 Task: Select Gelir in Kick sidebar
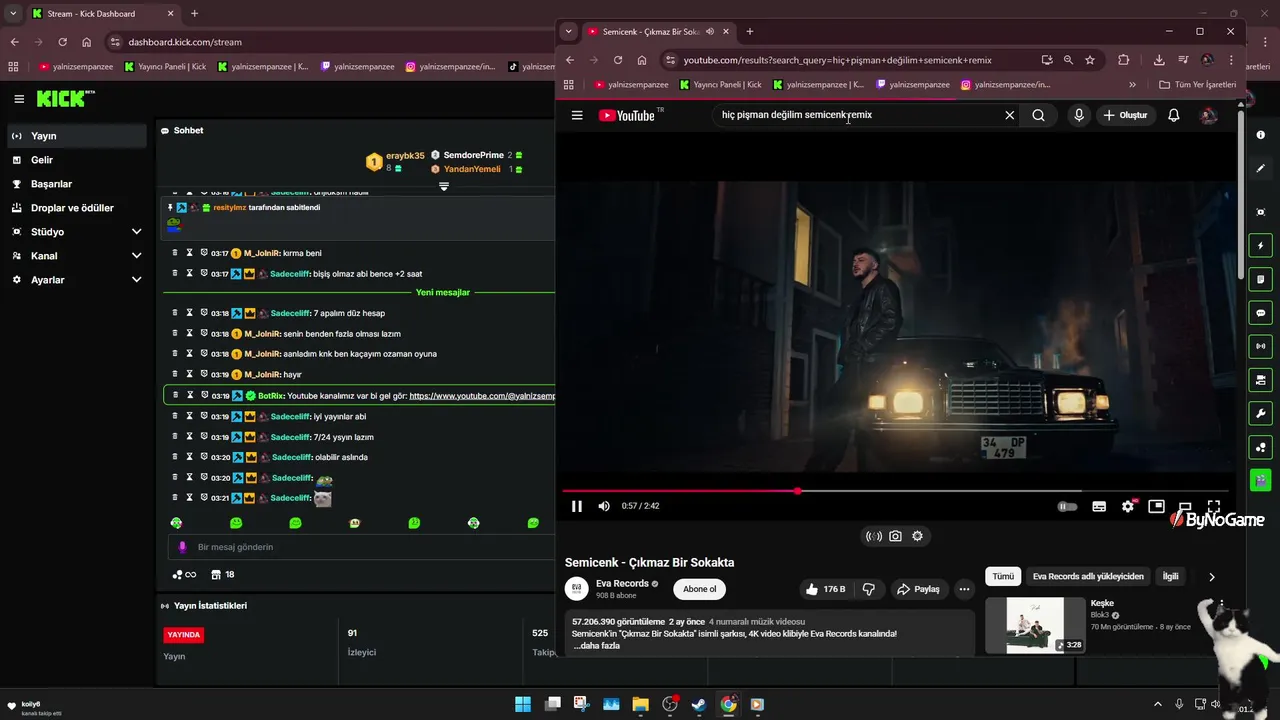77,160
